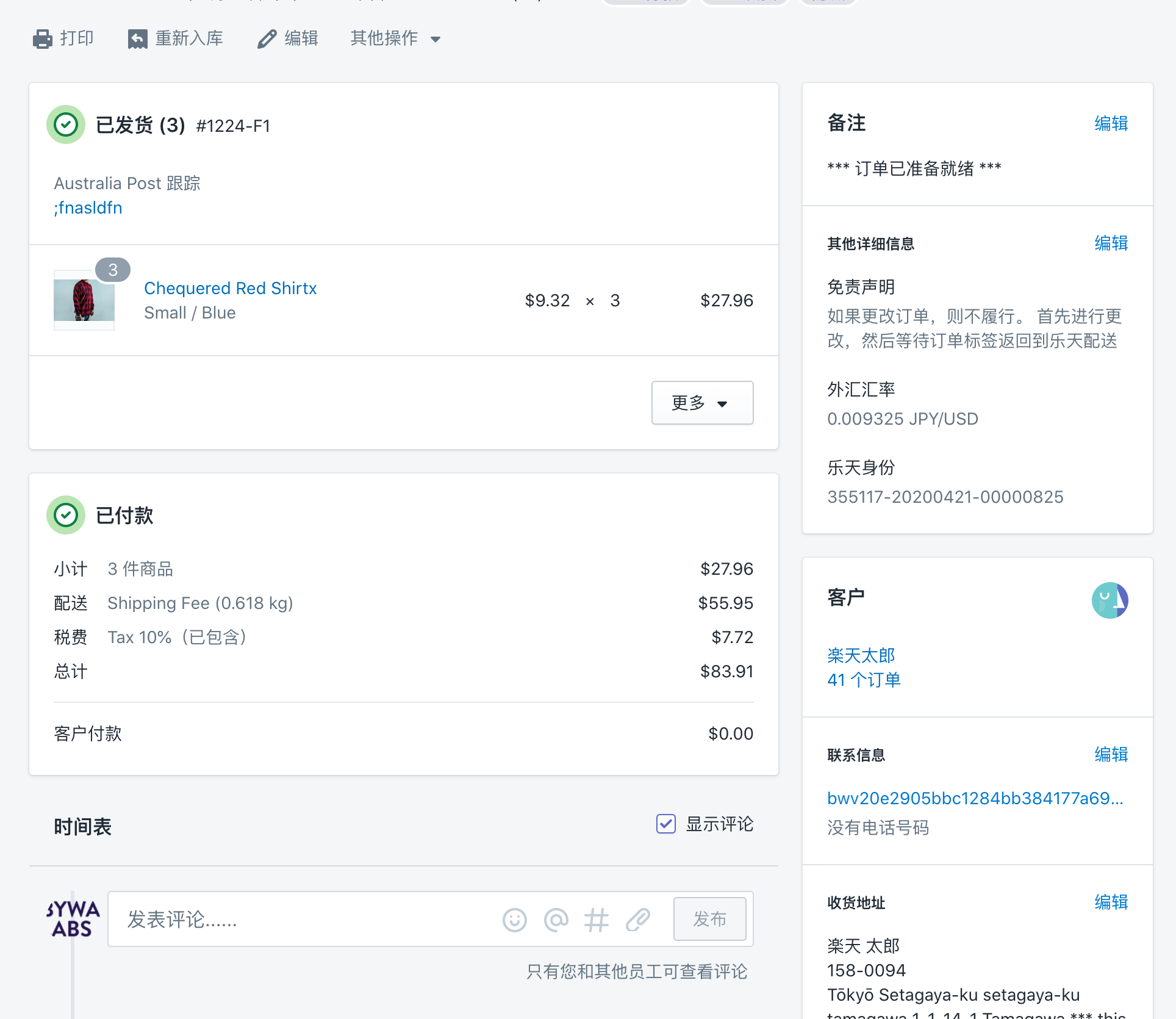Image resolution: width=1176 pixels, height=1019 pixels.
Task: Click the 发布 post button
Action: tap(709, 919)
